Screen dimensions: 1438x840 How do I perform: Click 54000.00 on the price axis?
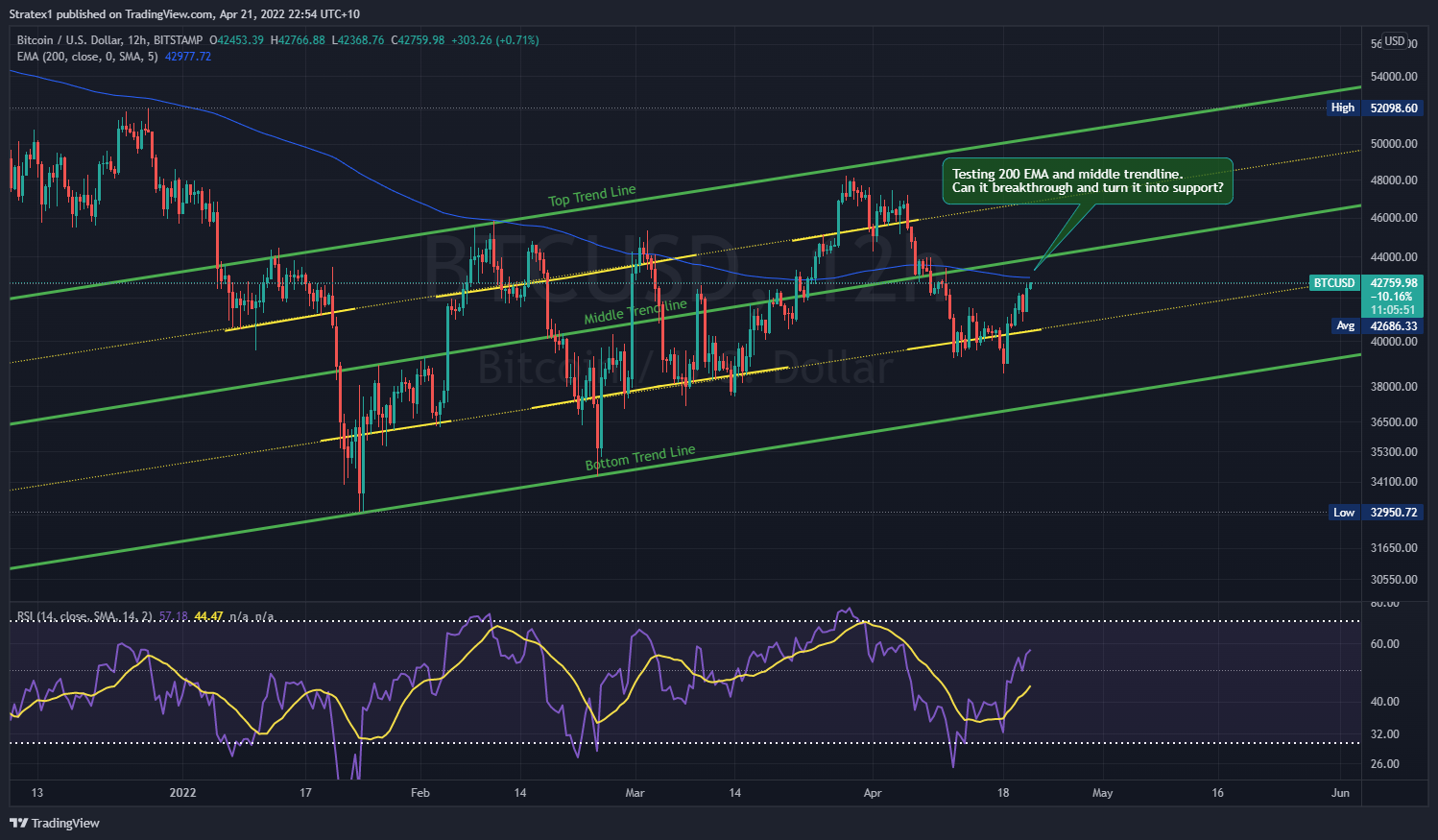tap(1394, 77)
